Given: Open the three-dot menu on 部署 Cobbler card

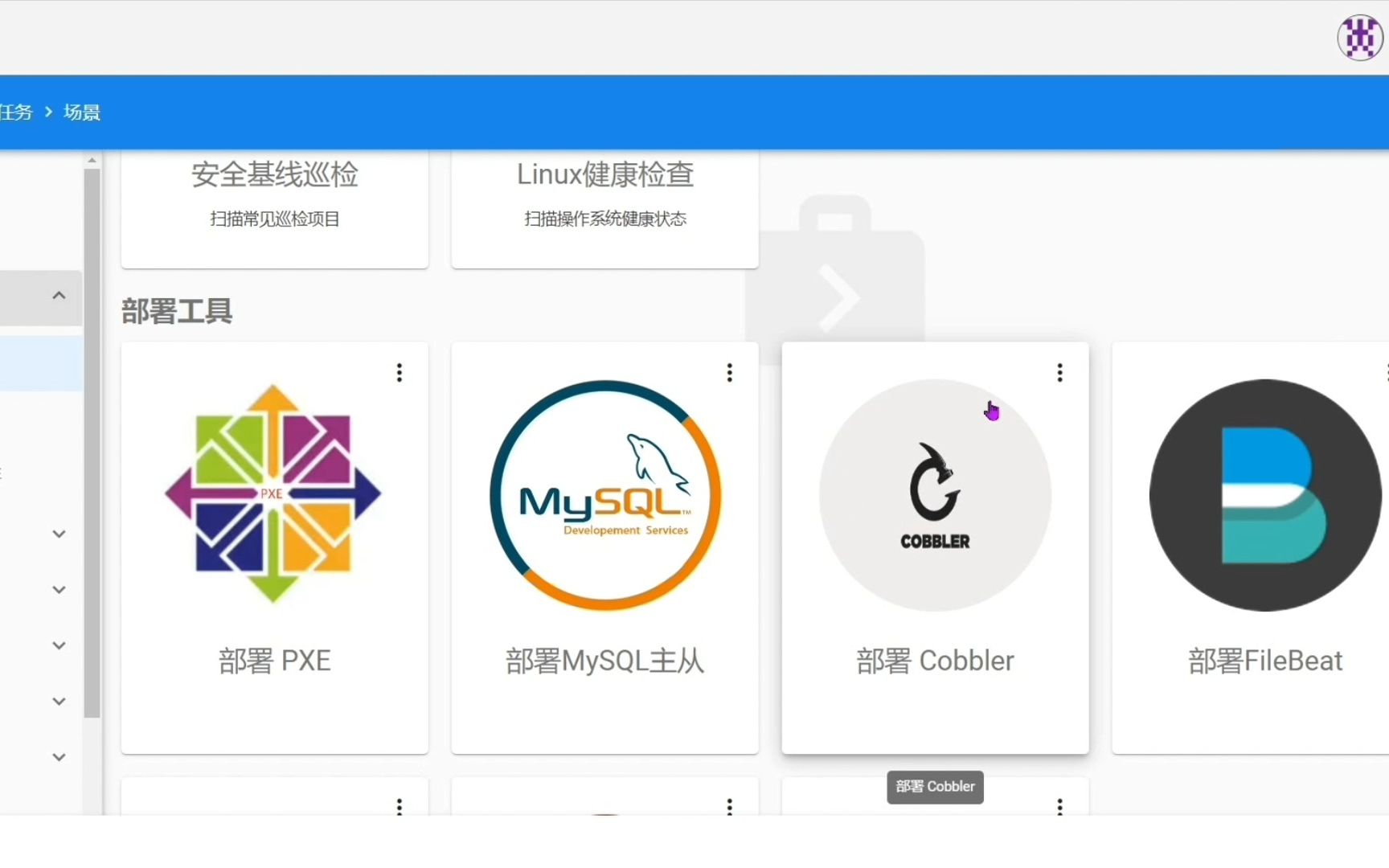Looking at the screenshot, I should [x=1059, y=372].
